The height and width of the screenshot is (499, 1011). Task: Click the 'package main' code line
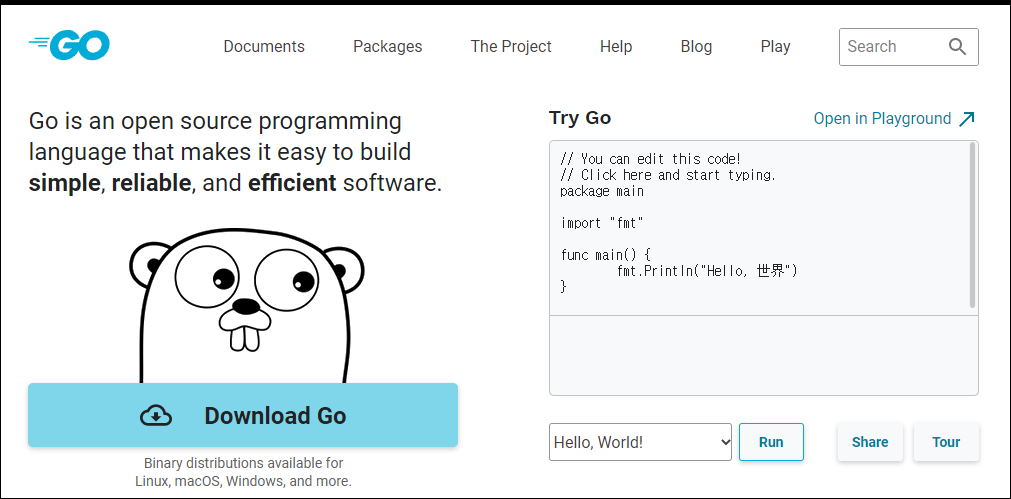pos(602,191)
